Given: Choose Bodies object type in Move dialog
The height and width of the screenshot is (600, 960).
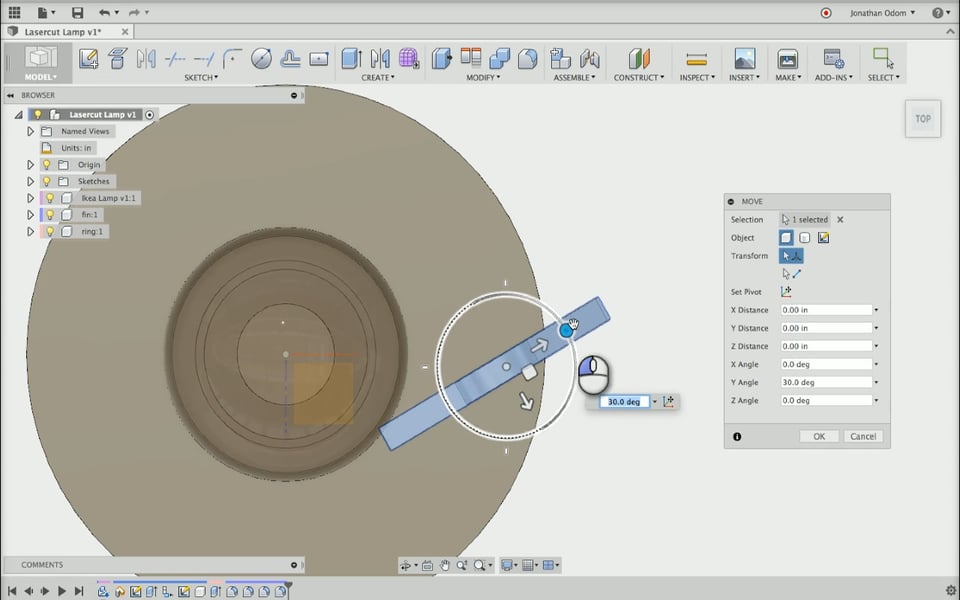Looking at the screenshot, I should click(804, 238).
